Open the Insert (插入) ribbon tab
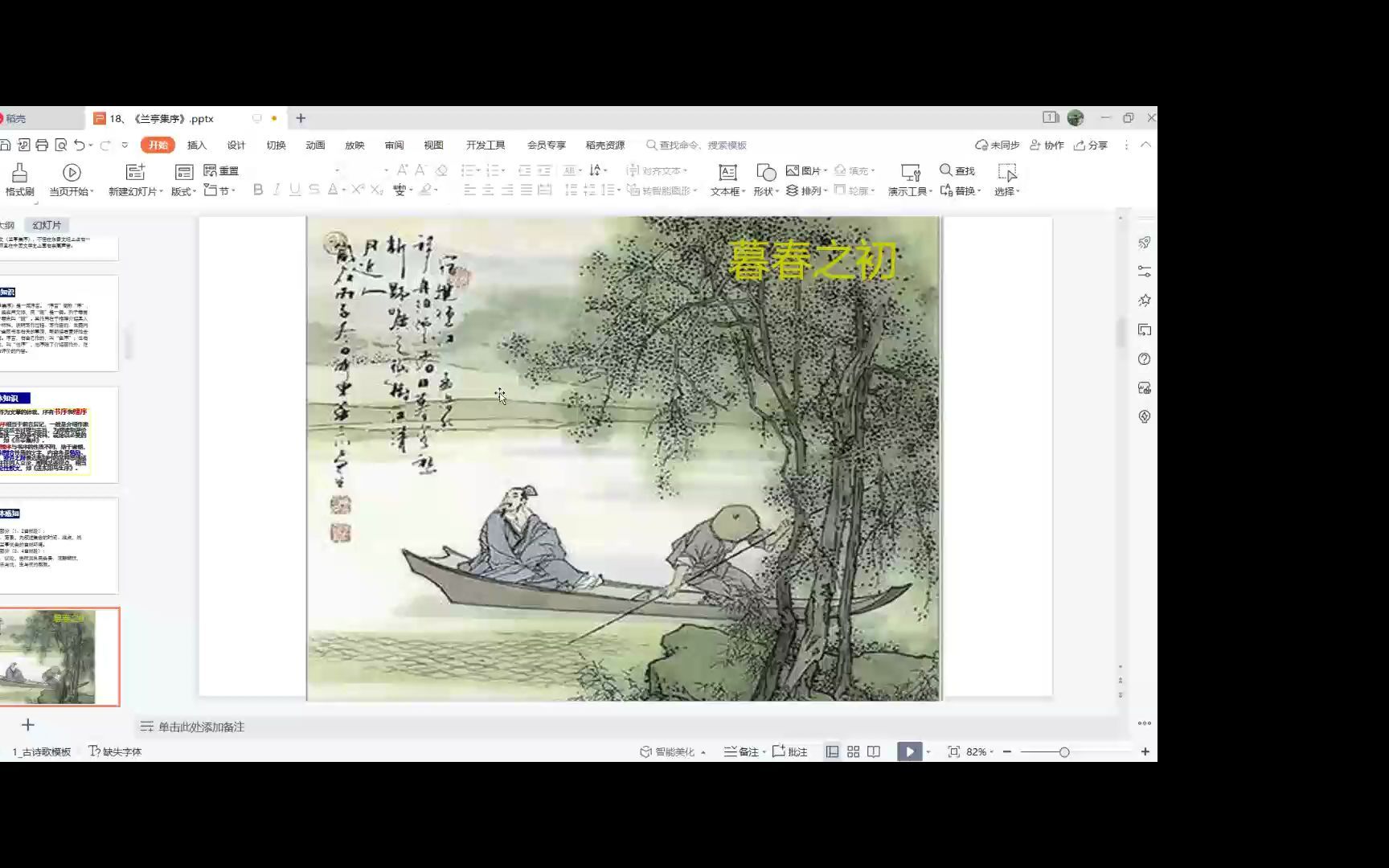 pos(197,145)
